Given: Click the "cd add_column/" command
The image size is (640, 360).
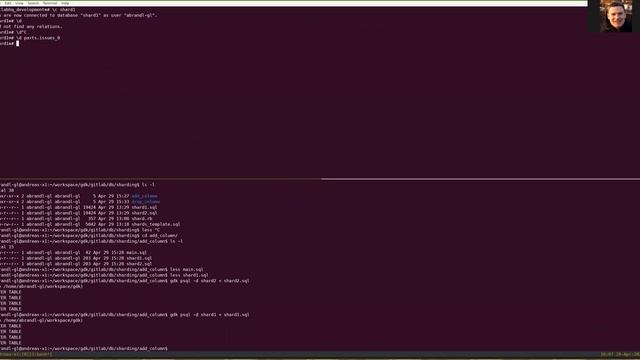Looking at the screenshot, I should (x=160, y=236).
